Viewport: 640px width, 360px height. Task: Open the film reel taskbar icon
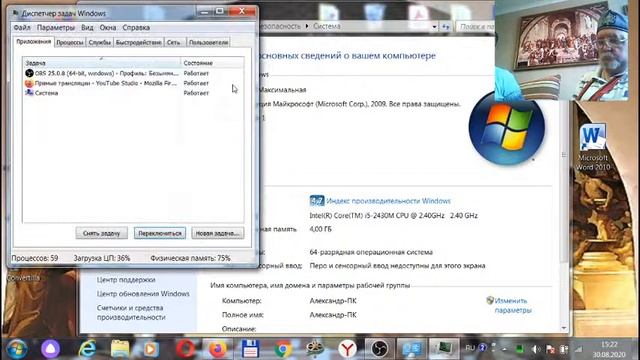(315, 349)
